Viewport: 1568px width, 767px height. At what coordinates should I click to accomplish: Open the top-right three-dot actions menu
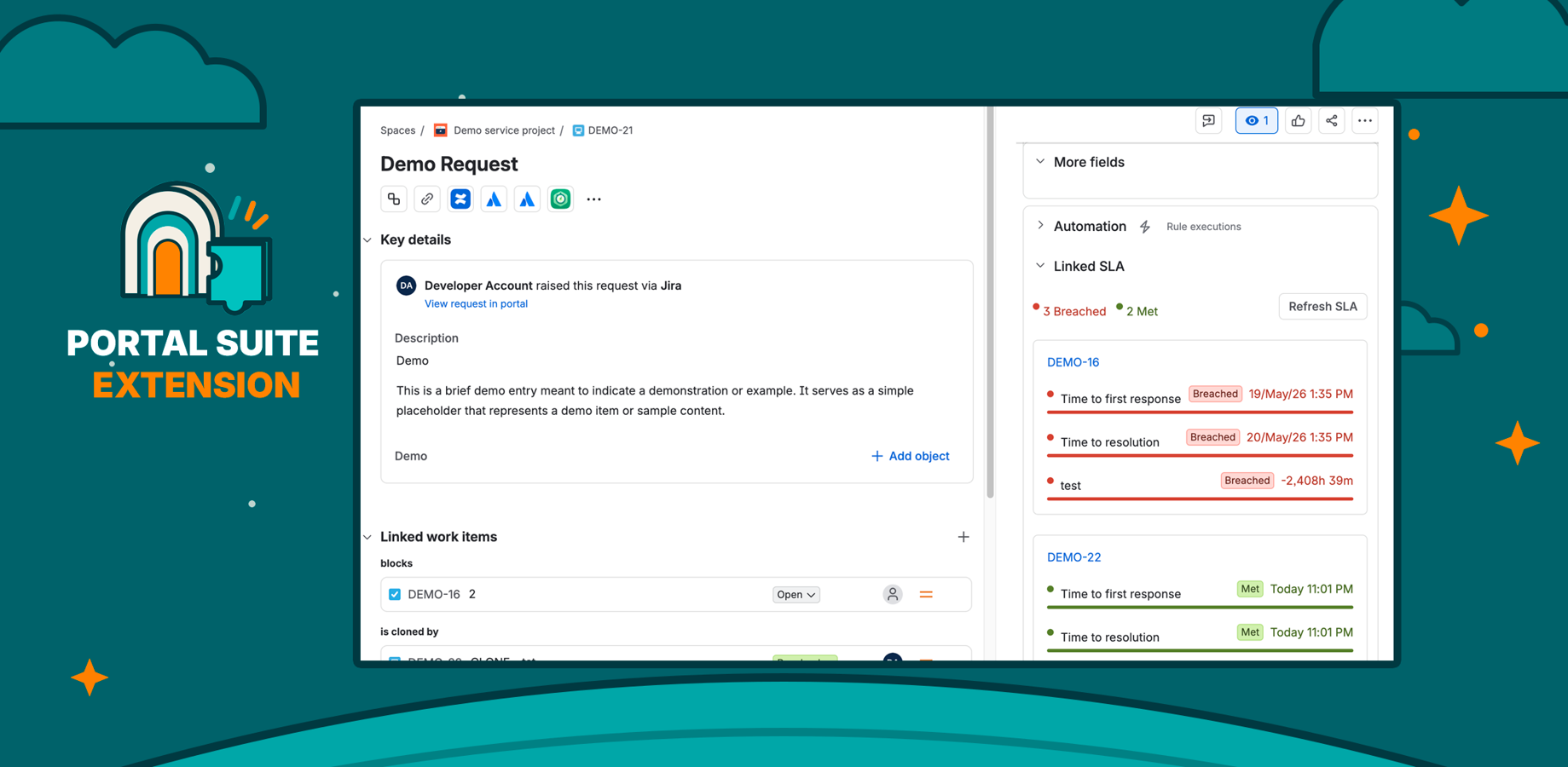pyautogui.click(x=1365, y=121)
